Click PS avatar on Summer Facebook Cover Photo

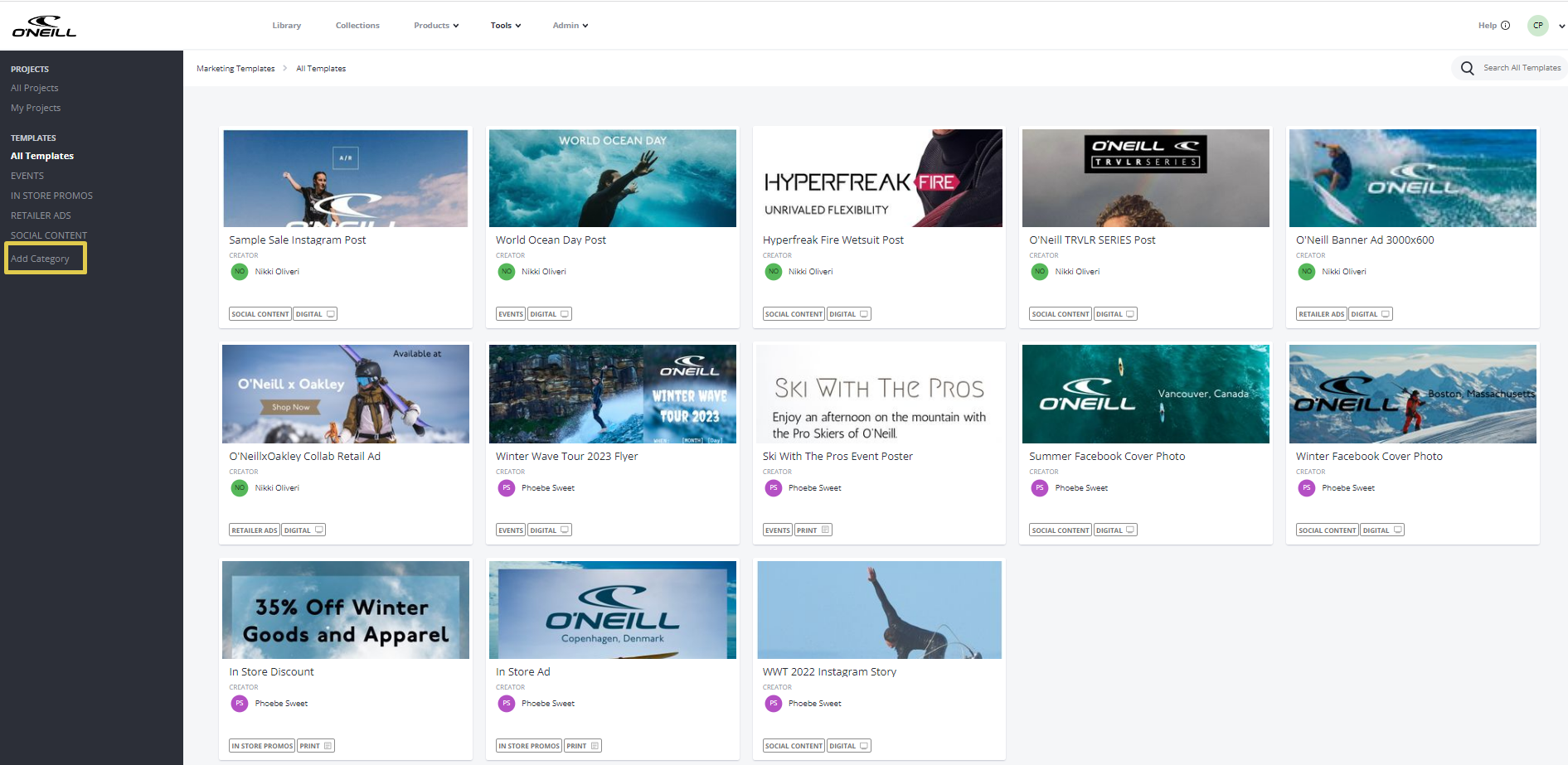[x=1040, y=488]
